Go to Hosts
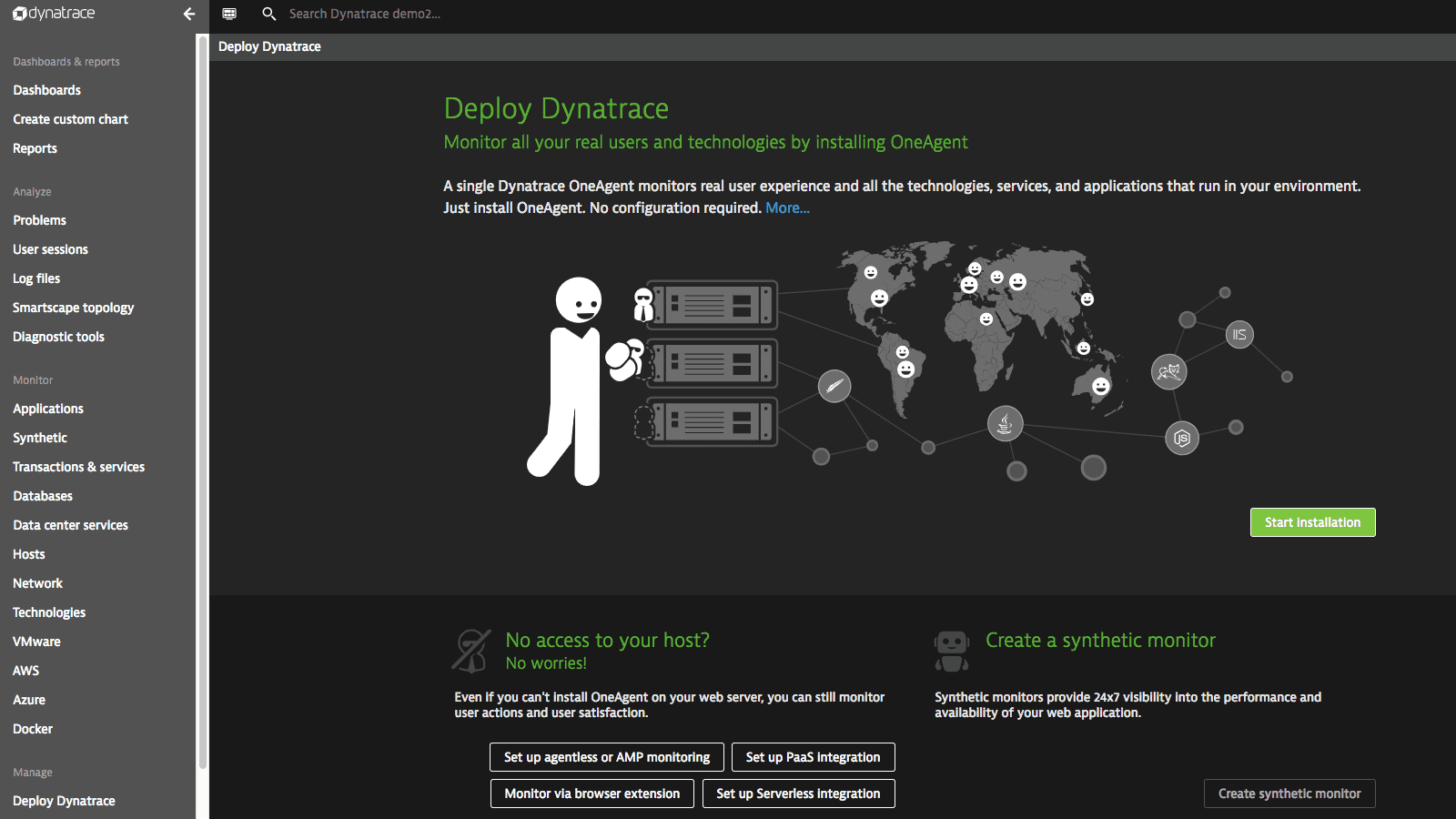The image size is (1456, 819). 29,554
